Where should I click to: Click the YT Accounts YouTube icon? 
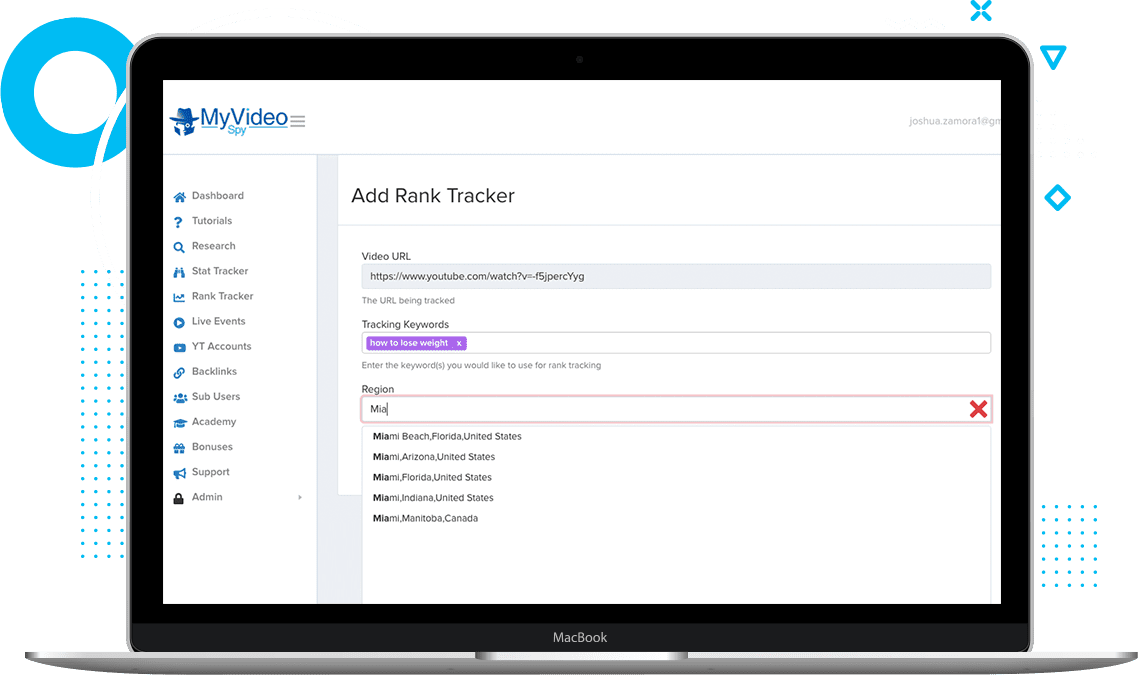pyautogui.click(x=179, y=348)
